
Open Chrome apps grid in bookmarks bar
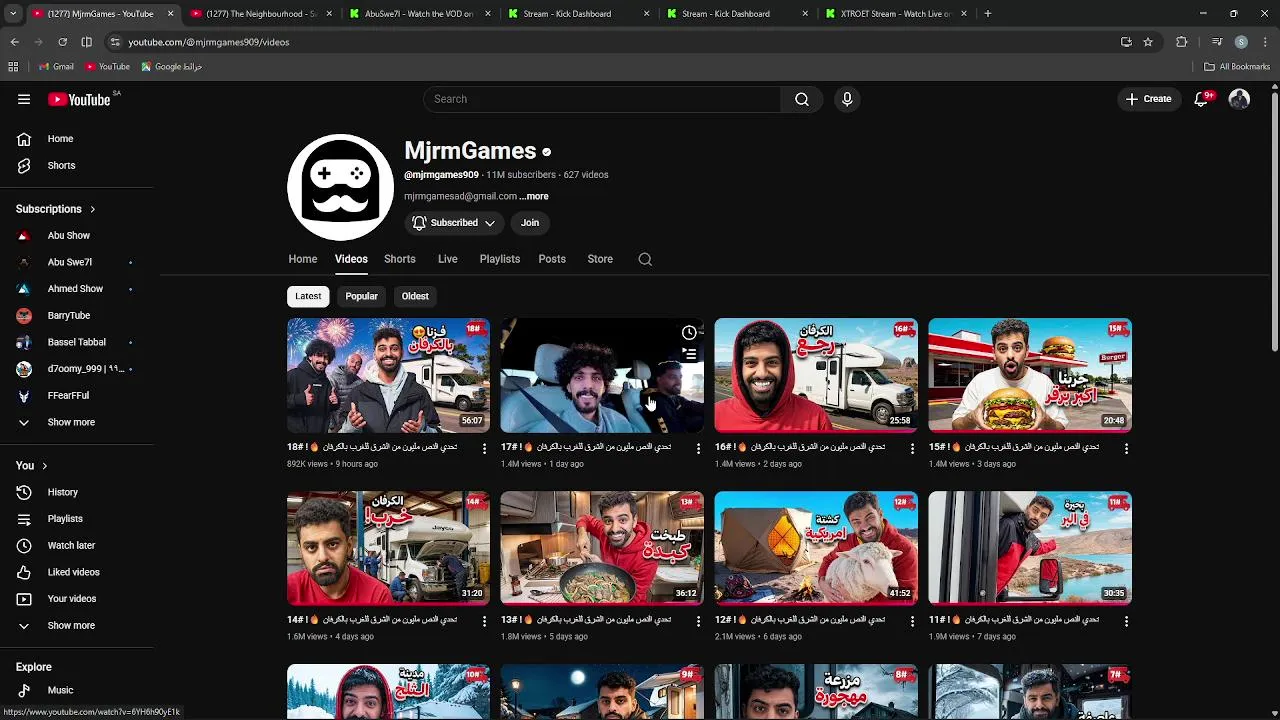[x=13, y=67]
